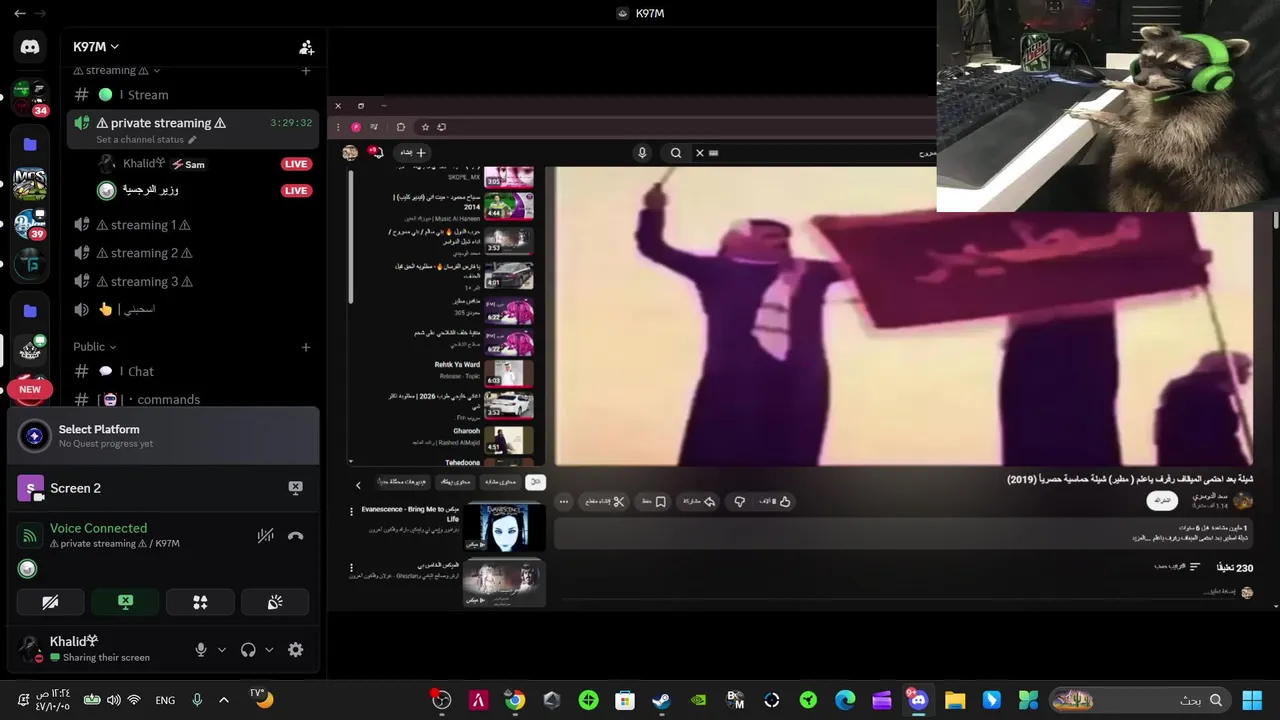Screen dimensions: 1280x720
Task: Set a channel status for private streaming
Action: (146, 140)
